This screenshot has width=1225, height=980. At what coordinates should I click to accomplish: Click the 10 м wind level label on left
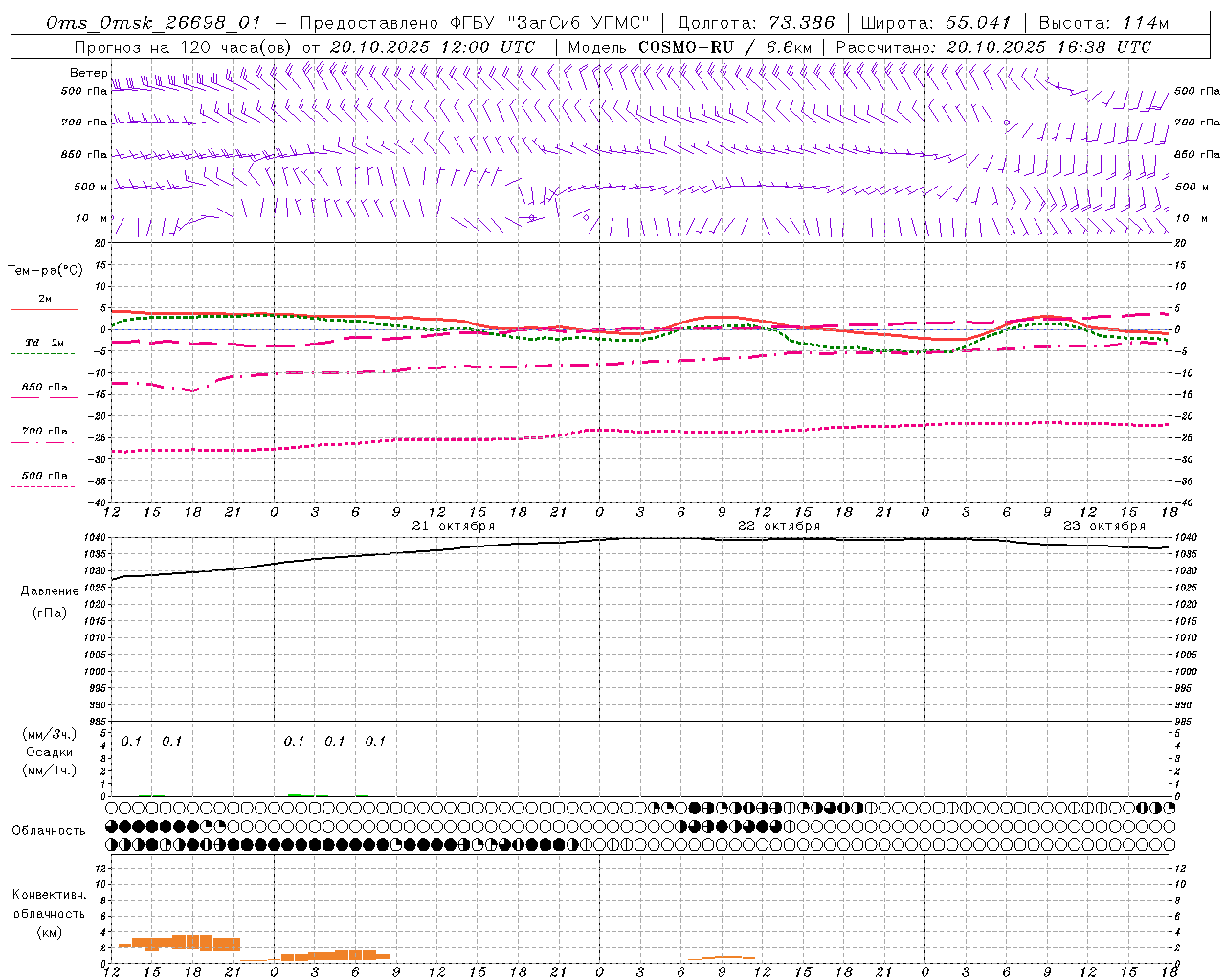click(91, 219)
